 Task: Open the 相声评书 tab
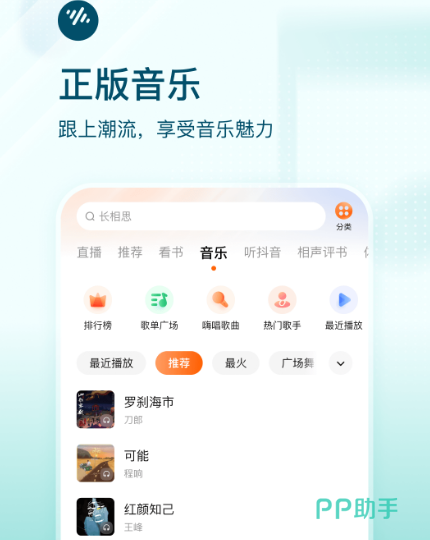click(x=322, y=252)
